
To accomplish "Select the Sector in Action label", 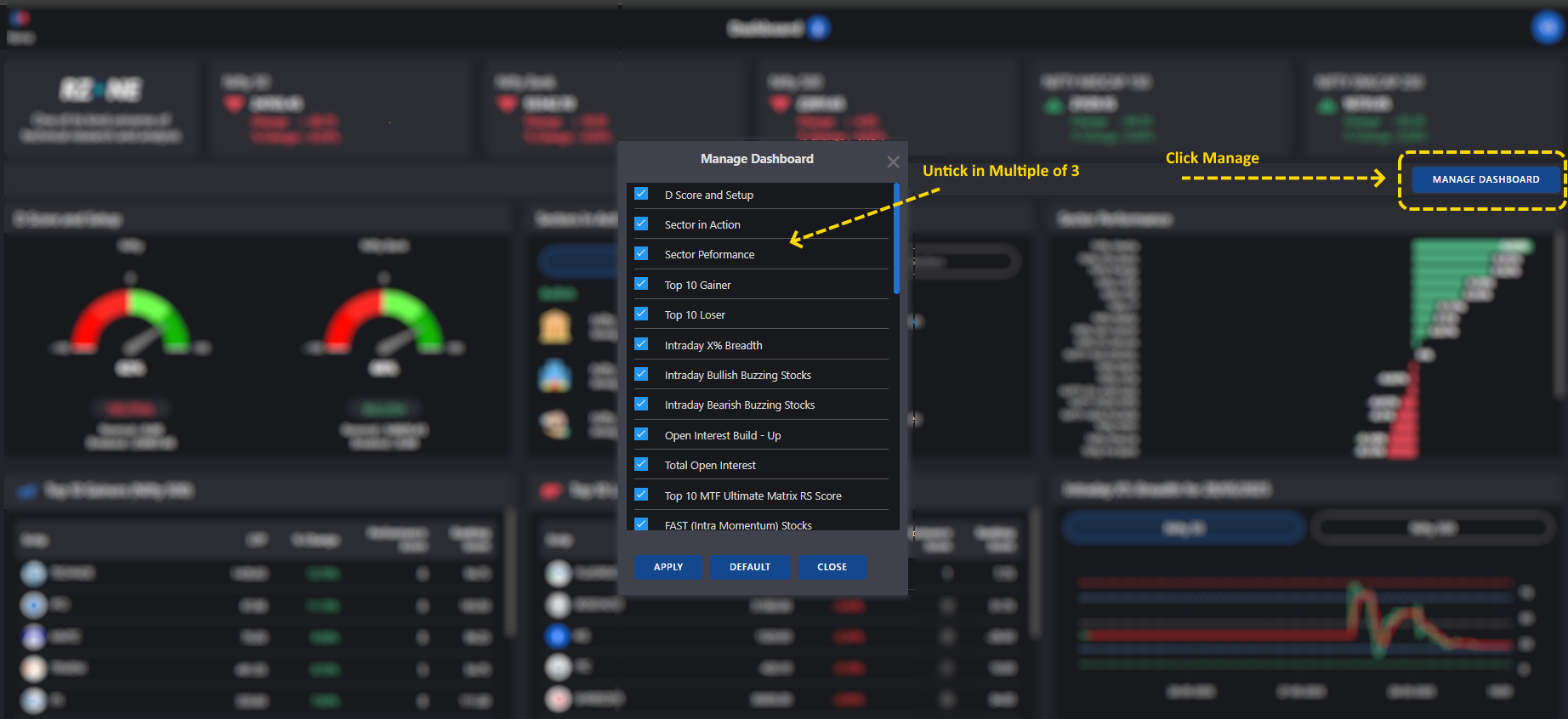I will click(x=702, y=224).
